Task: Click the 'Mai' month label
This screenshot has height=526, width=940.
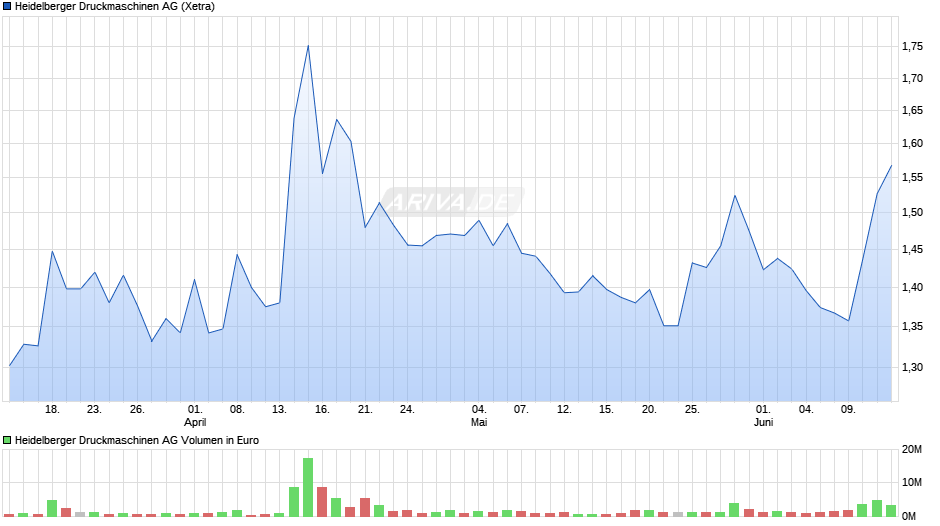Action: coord(479,423)
